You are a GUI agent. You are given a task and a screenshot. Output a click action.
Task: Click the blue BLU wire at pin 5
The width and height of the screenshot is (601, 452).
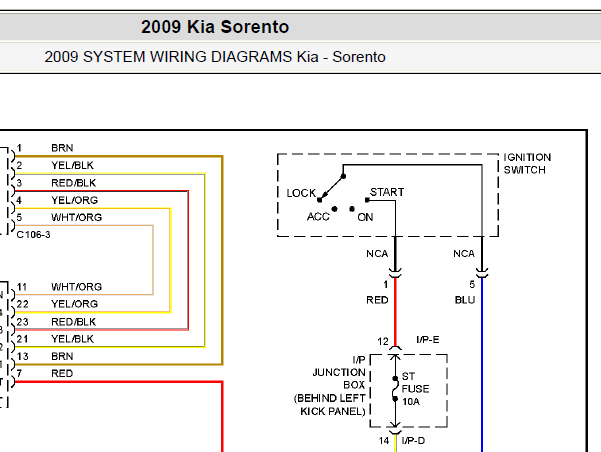tap(482, 364)
